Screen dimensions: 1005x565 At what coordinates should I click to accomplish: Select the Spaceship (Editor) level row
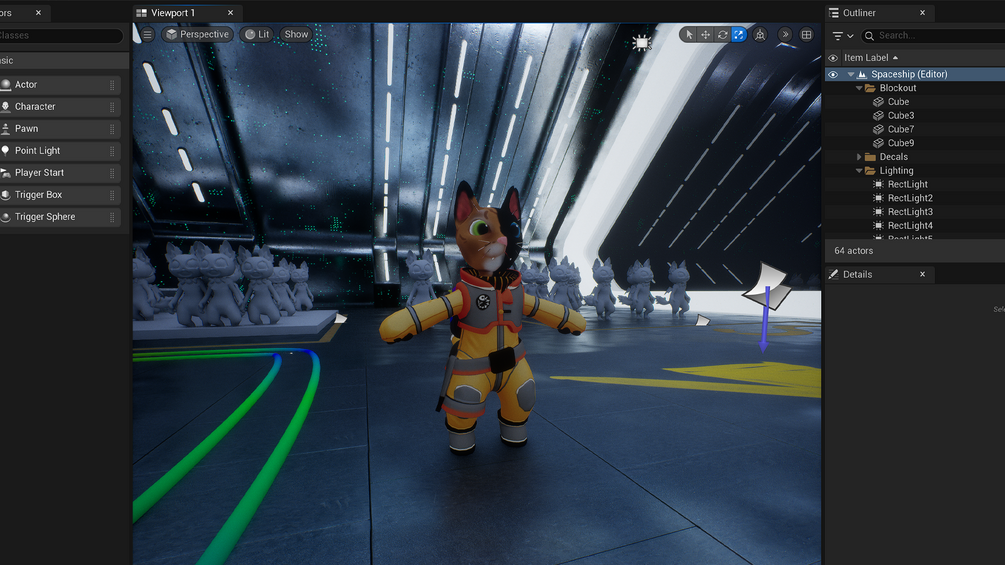pyautogui.click(x=915, y=74)
